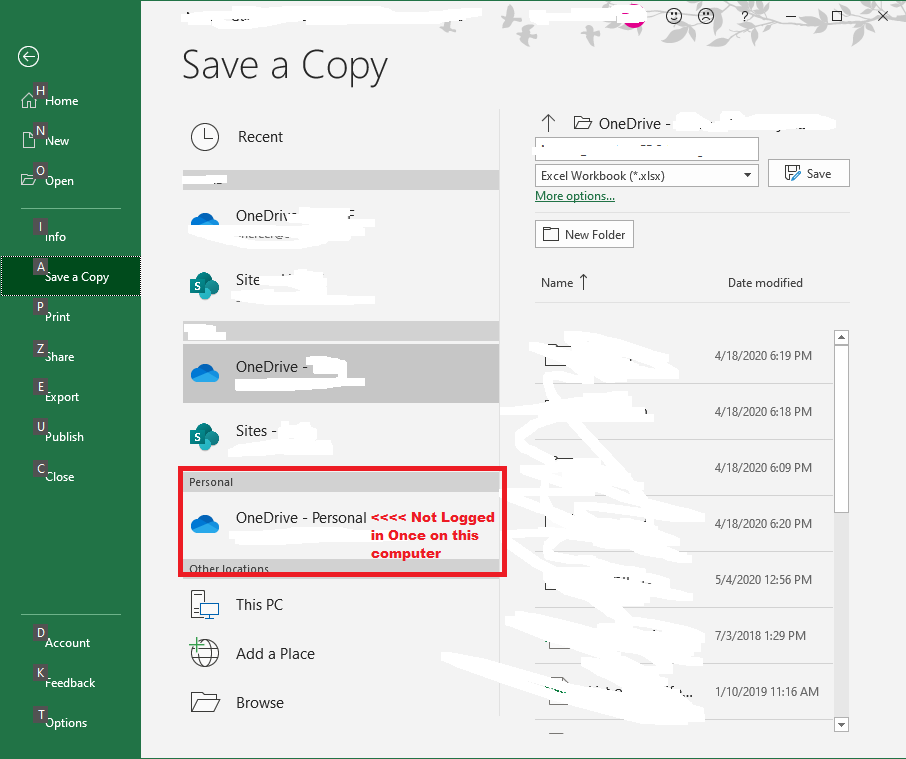The width and height of the screenshot is (906, 759).
Task: Click Close in the sidebar menu
Action: [x=70, y=477]
